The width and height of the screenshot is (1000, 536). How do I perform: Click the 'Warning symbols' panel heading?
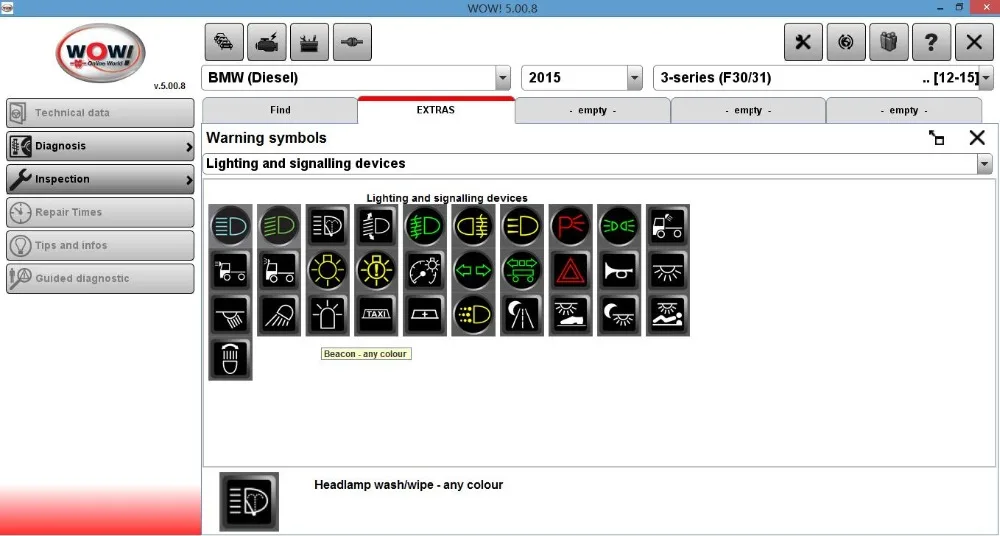click(x=267, y=138)
